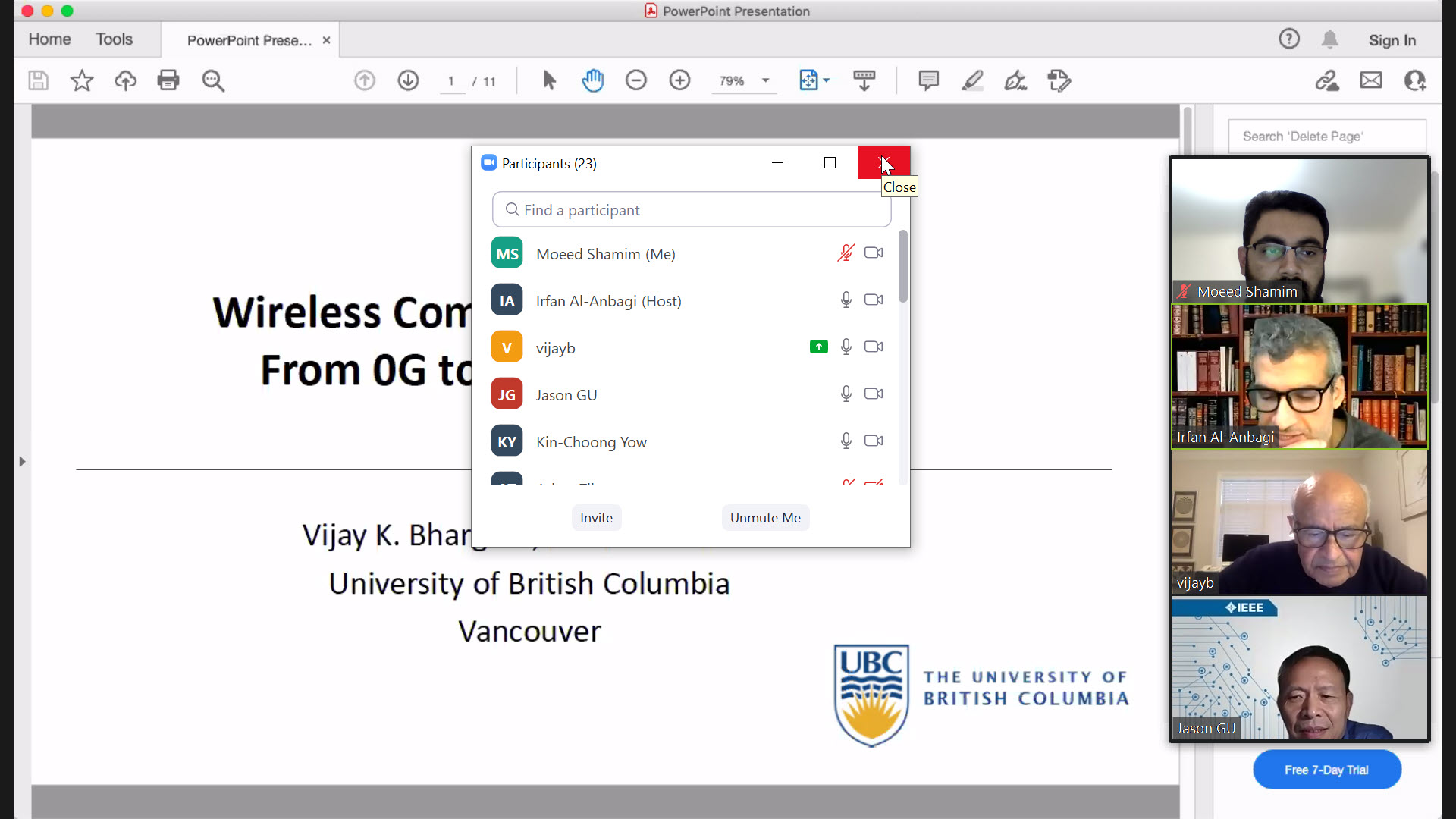The width and height of the screenshot is (1456, 819).
Task: Toggle Jason GU's microphone icon
Action: (846, 394)
